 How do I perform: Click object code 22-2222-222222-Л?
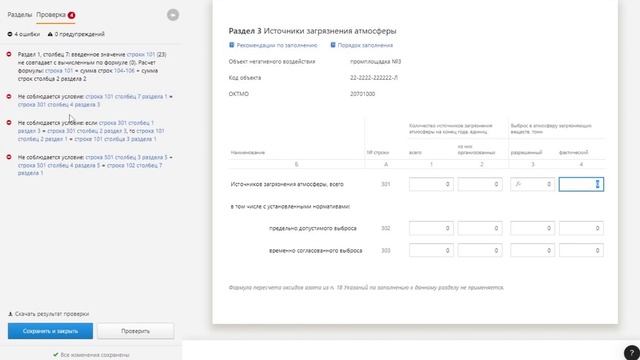click(x=374, y=78)
